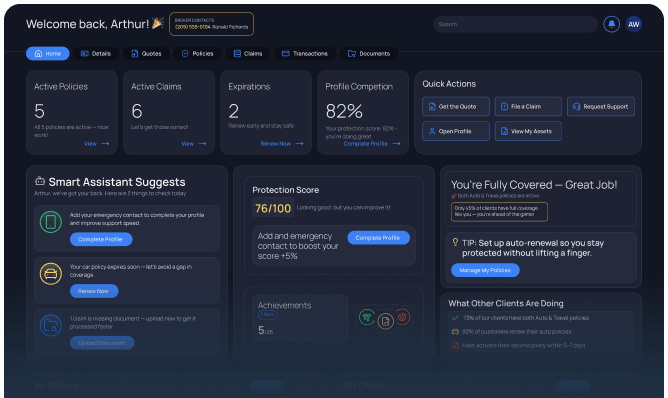Click the arrow next to View in Active Claims
This screenshot has height=398, width=668.
(202, 144)
